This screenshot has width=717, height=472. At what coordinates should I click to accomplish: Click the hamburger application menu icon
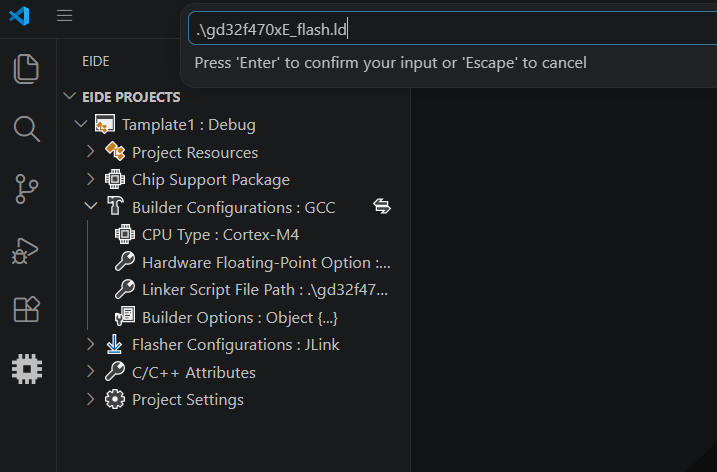point(64,16)
